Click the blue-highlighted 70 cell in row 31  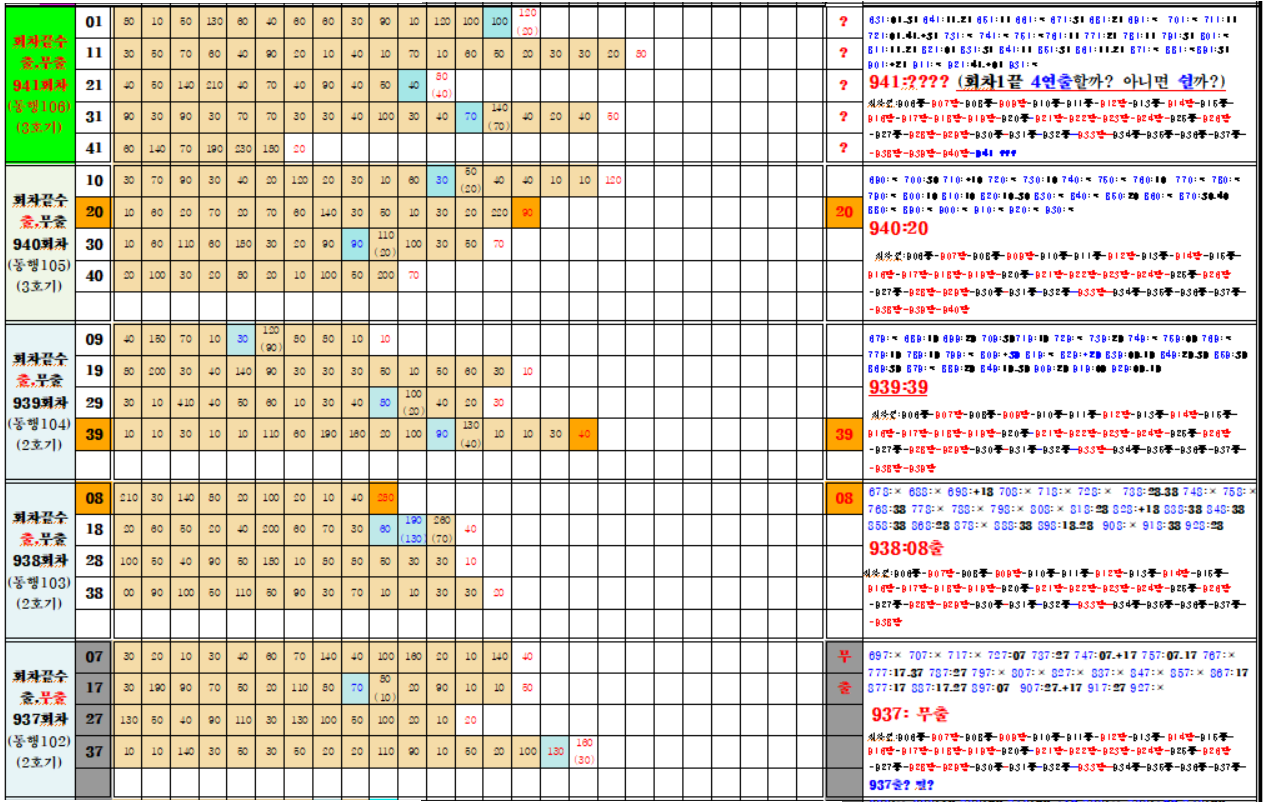tap(470, 117)
